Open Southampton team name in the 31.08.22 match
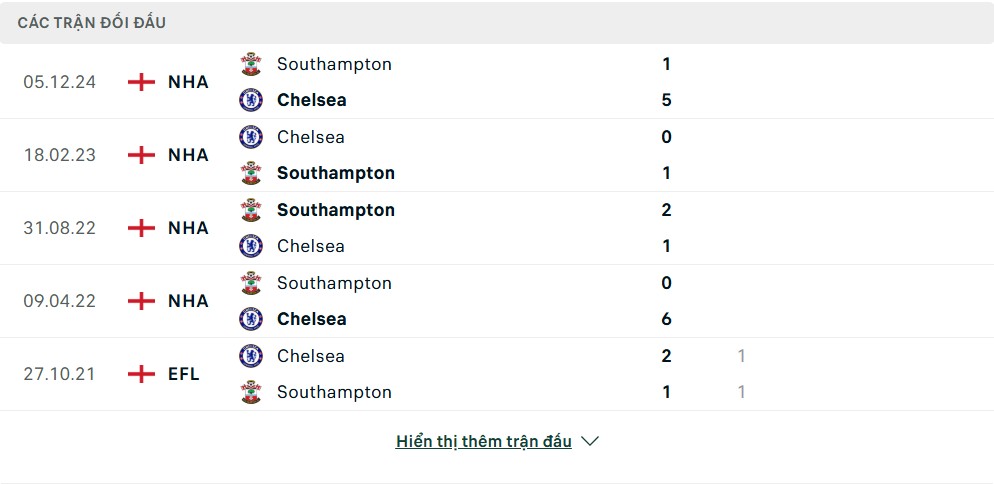The height and width of the screenshot is (484, 994). [335, 210]
